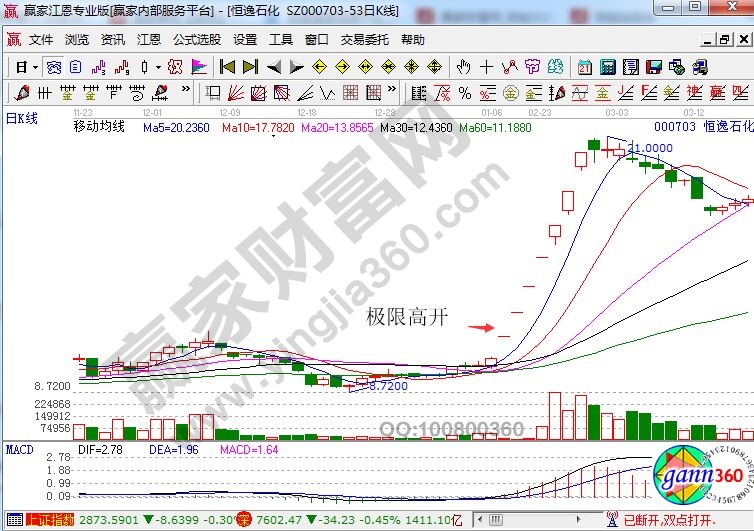Click the calendar date icon
The image size is (754, 531).
coord(584,67)
